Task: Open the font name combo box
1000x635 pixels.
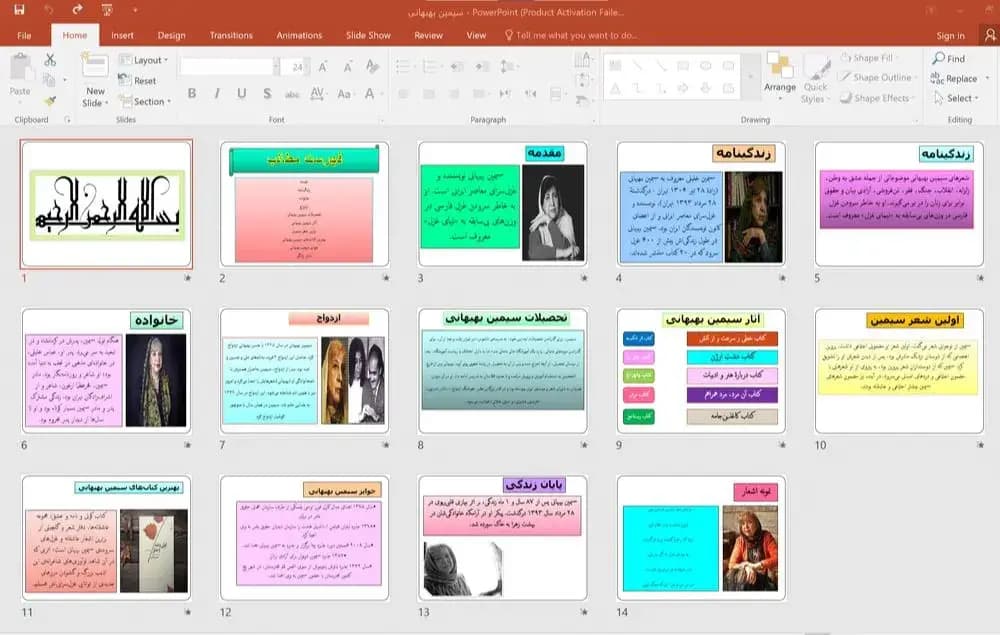Action: (x=230, y=66)
